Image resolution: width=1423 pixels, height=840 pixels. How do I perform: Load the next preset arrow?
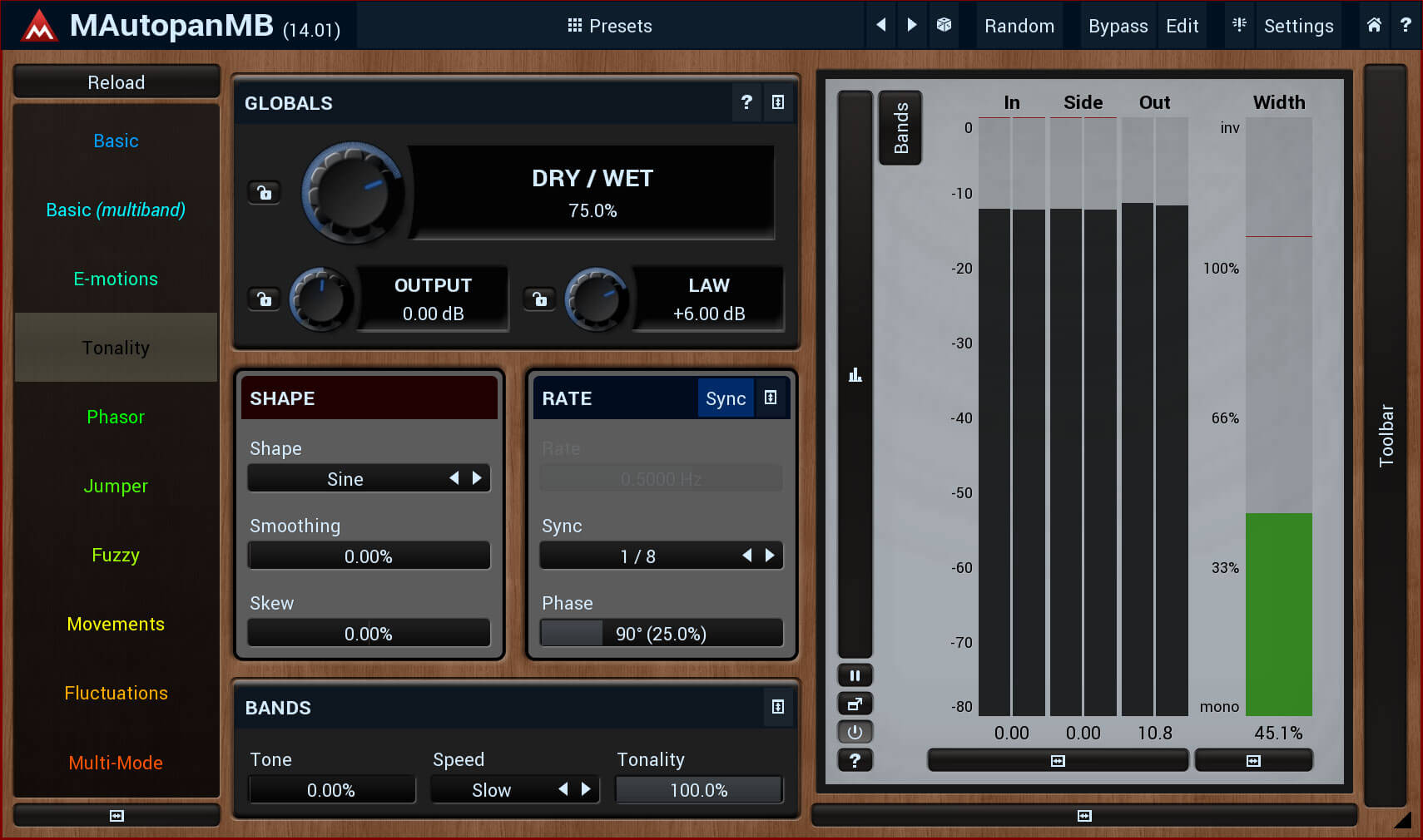pyautogui.click(x=912, y=25)
